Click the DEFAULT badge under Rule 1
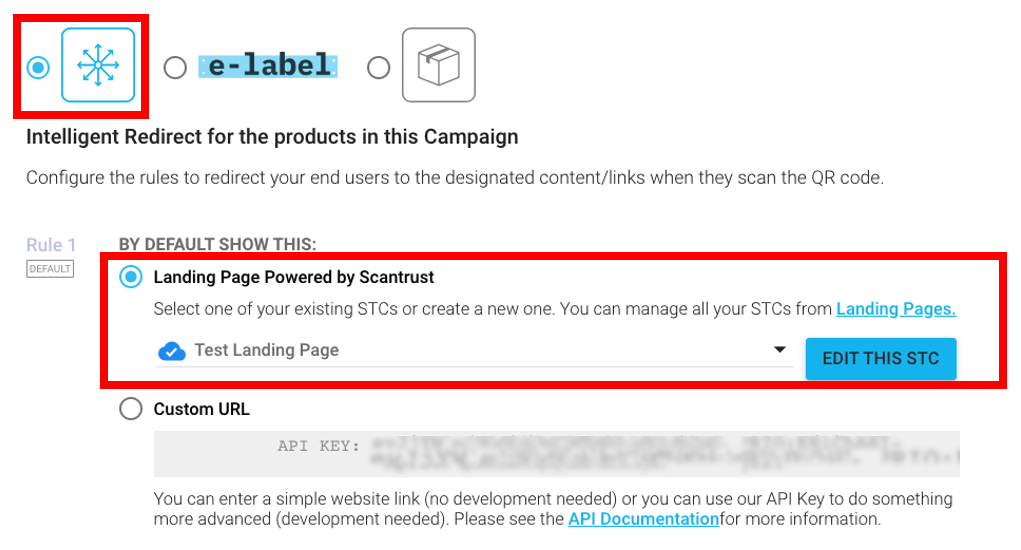This screenshot has height=550, width=1021. coord(50,269)
